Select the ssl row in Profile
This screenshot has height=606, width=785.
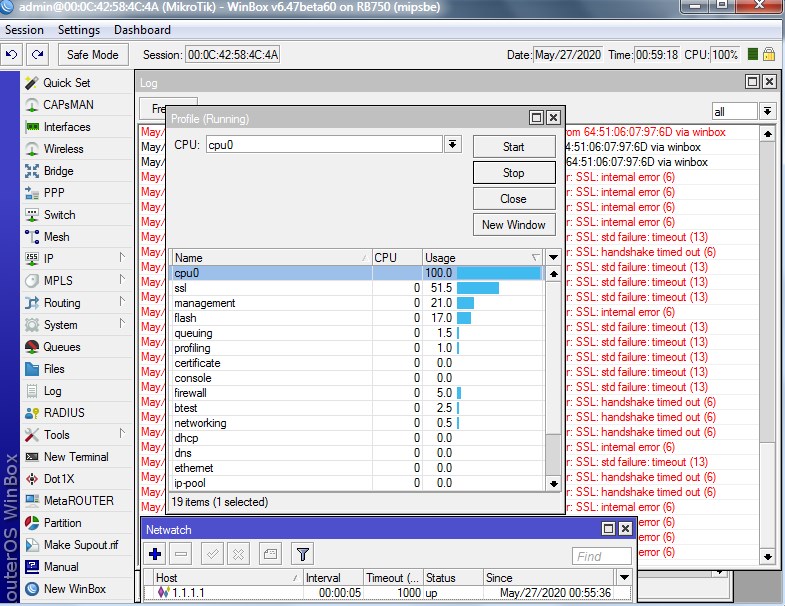pos(357,288)
